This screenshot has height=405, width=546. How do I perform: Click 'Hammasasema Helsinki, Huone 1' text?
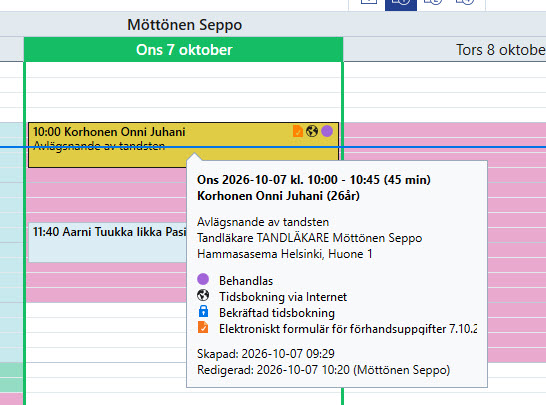tap(284, 254)
